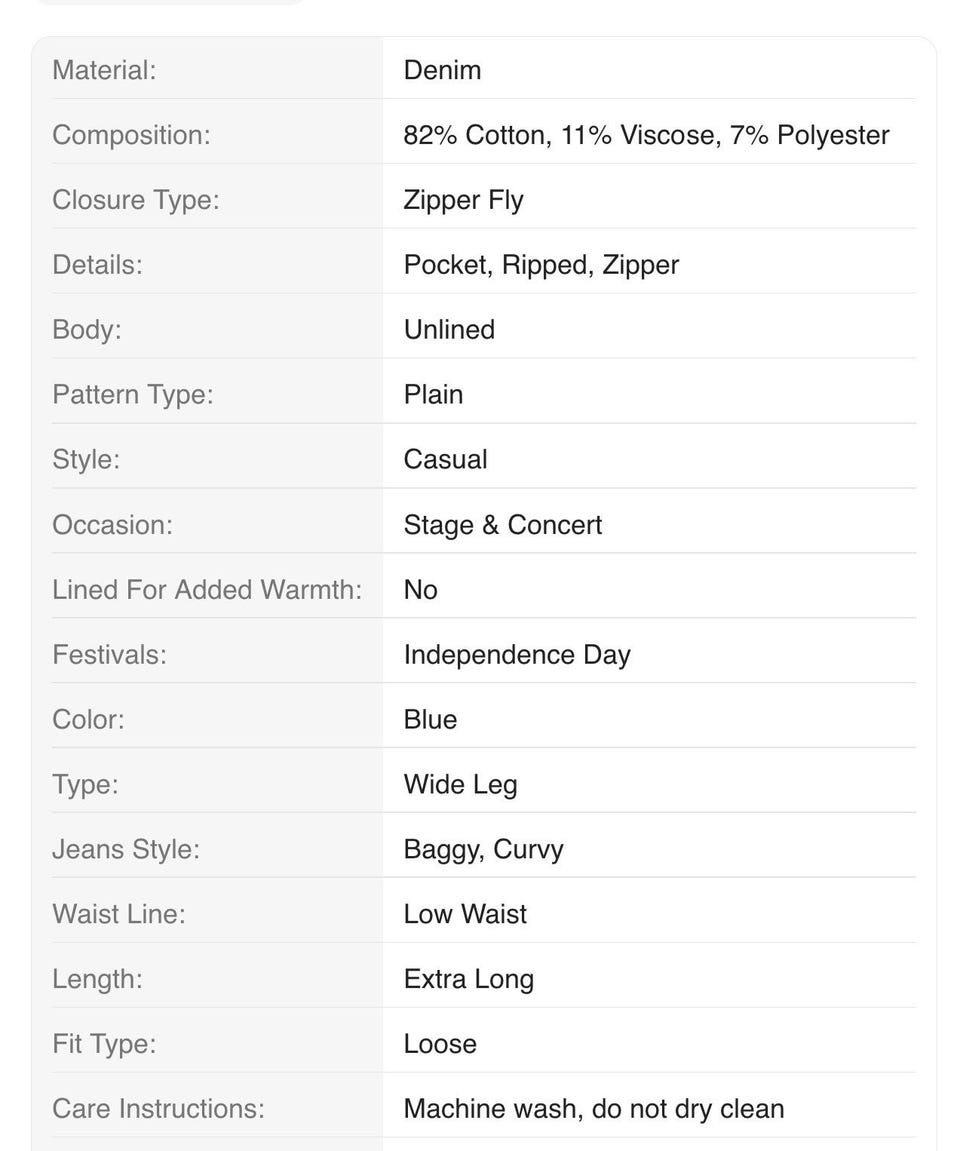Select the Wide Leg type value
960x1151 pixels.
(461, 785)
